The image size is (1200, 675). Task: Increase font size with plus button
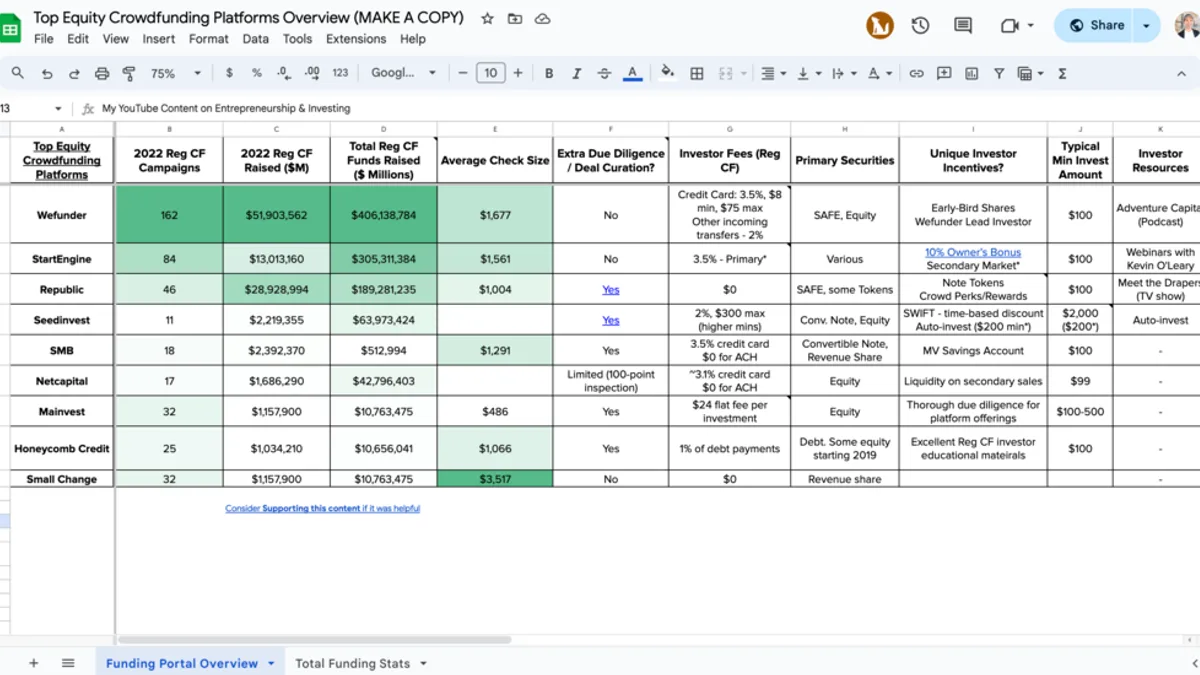518,73
